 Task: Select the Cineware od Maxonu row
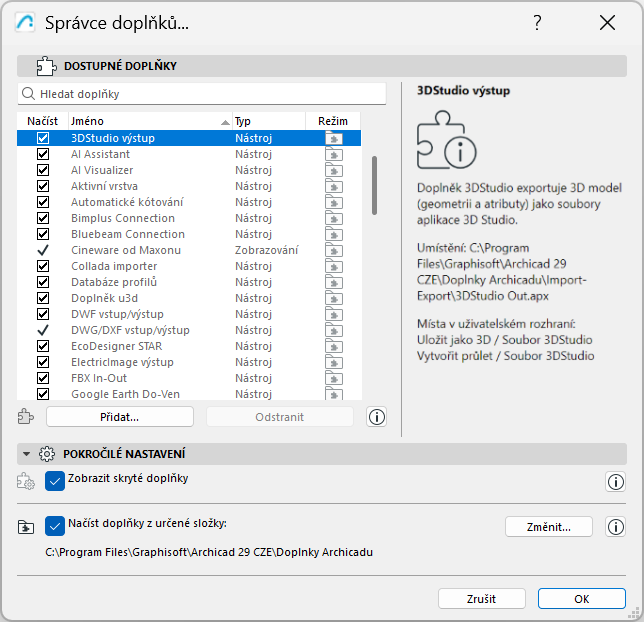coord(126,250)
